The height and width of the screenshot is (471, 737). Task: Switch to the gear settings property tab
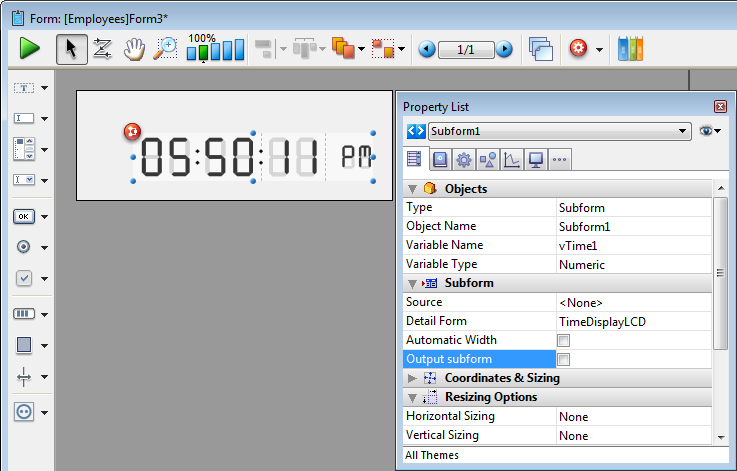[463, 159]
